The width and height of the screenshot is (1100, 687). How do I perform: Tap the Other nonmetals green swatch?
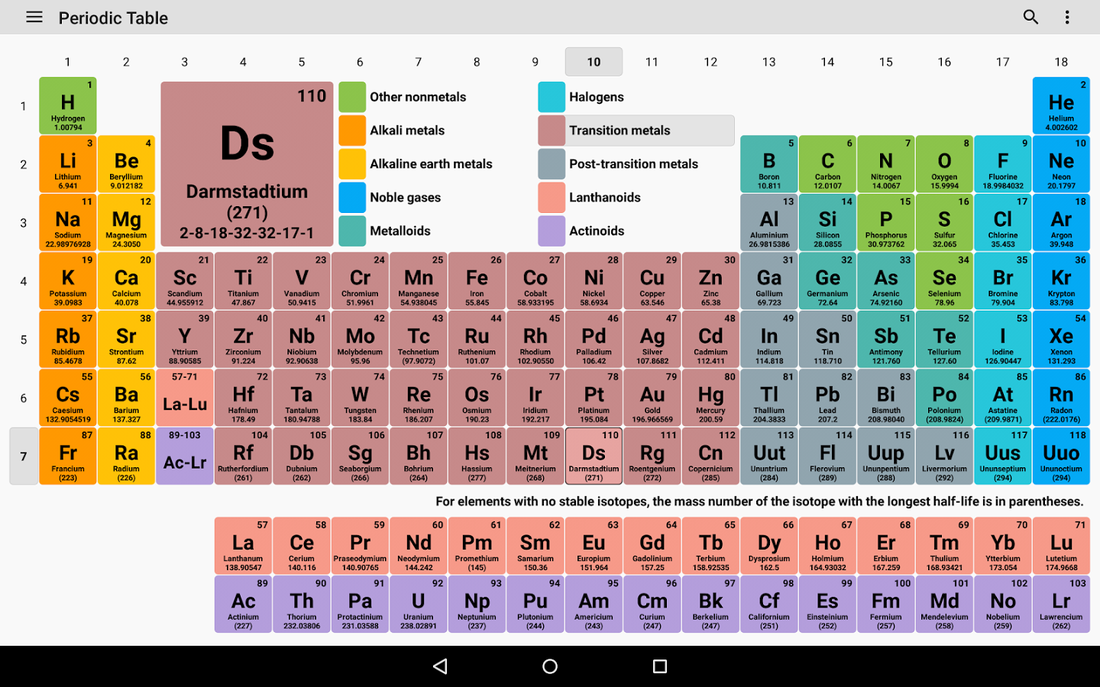352,97
